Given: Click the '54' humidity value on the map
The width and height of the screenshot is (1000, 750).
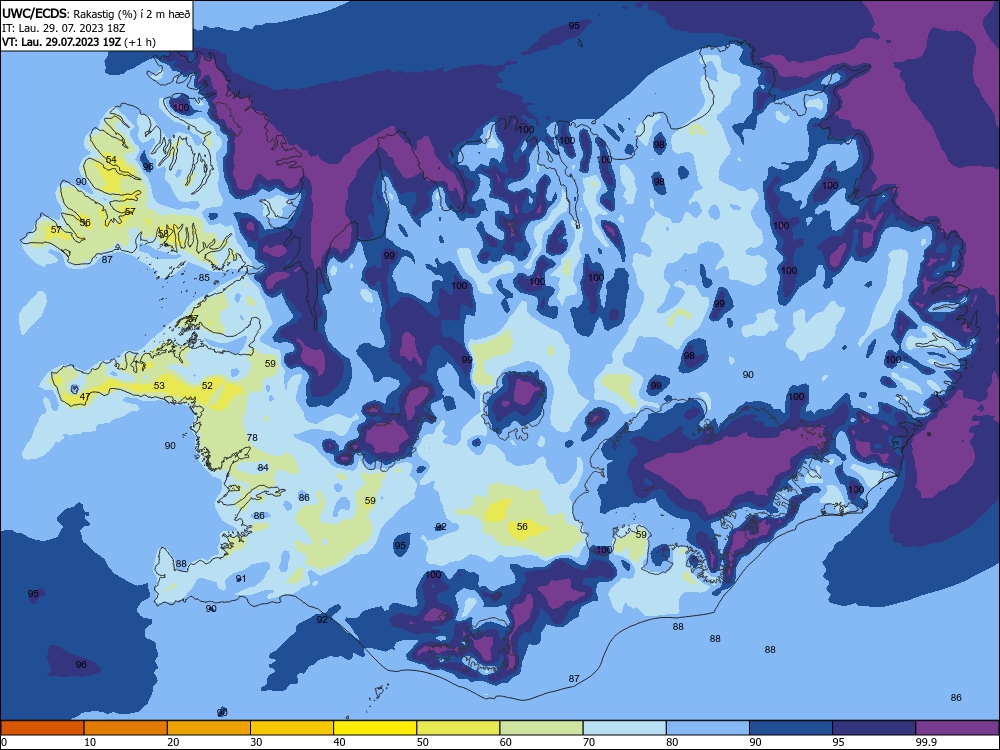Looking at the screenshot, I should pos(111,159).
